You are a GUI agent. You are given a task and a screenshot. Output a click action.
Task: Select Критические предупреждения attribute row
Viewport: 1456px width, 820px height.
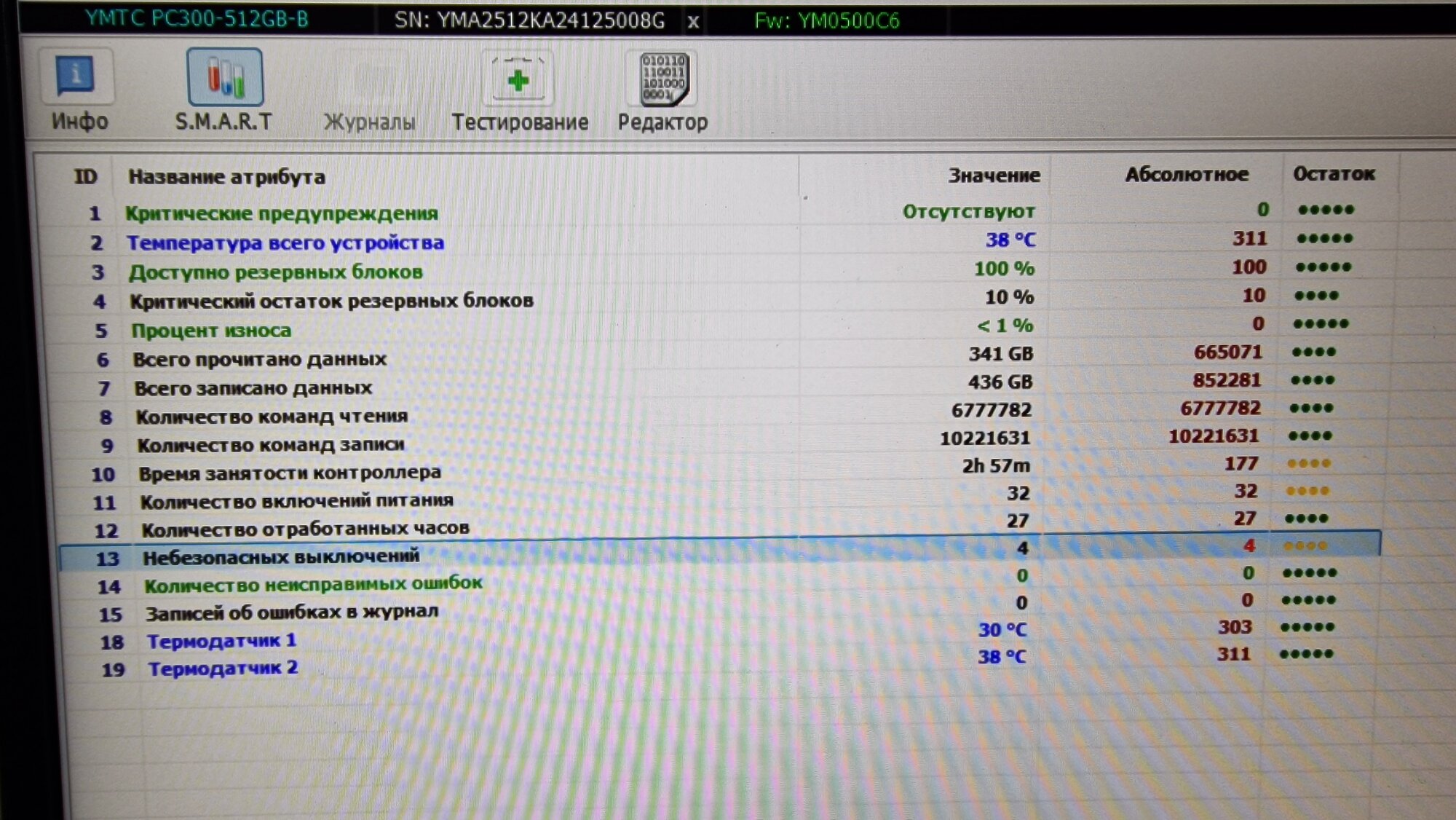281,213
